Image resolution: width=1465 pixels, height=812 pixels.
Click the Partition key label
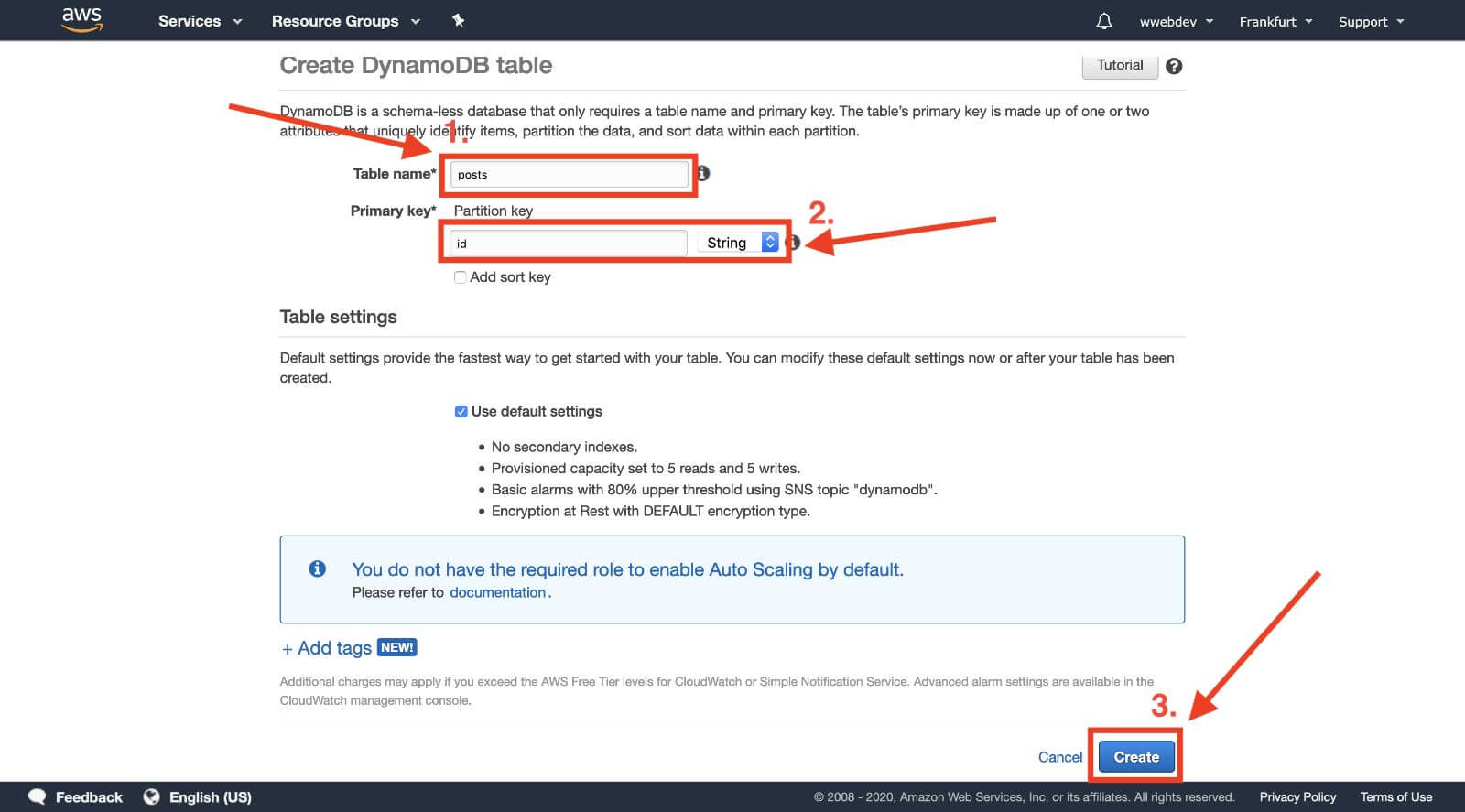(494, 211)
